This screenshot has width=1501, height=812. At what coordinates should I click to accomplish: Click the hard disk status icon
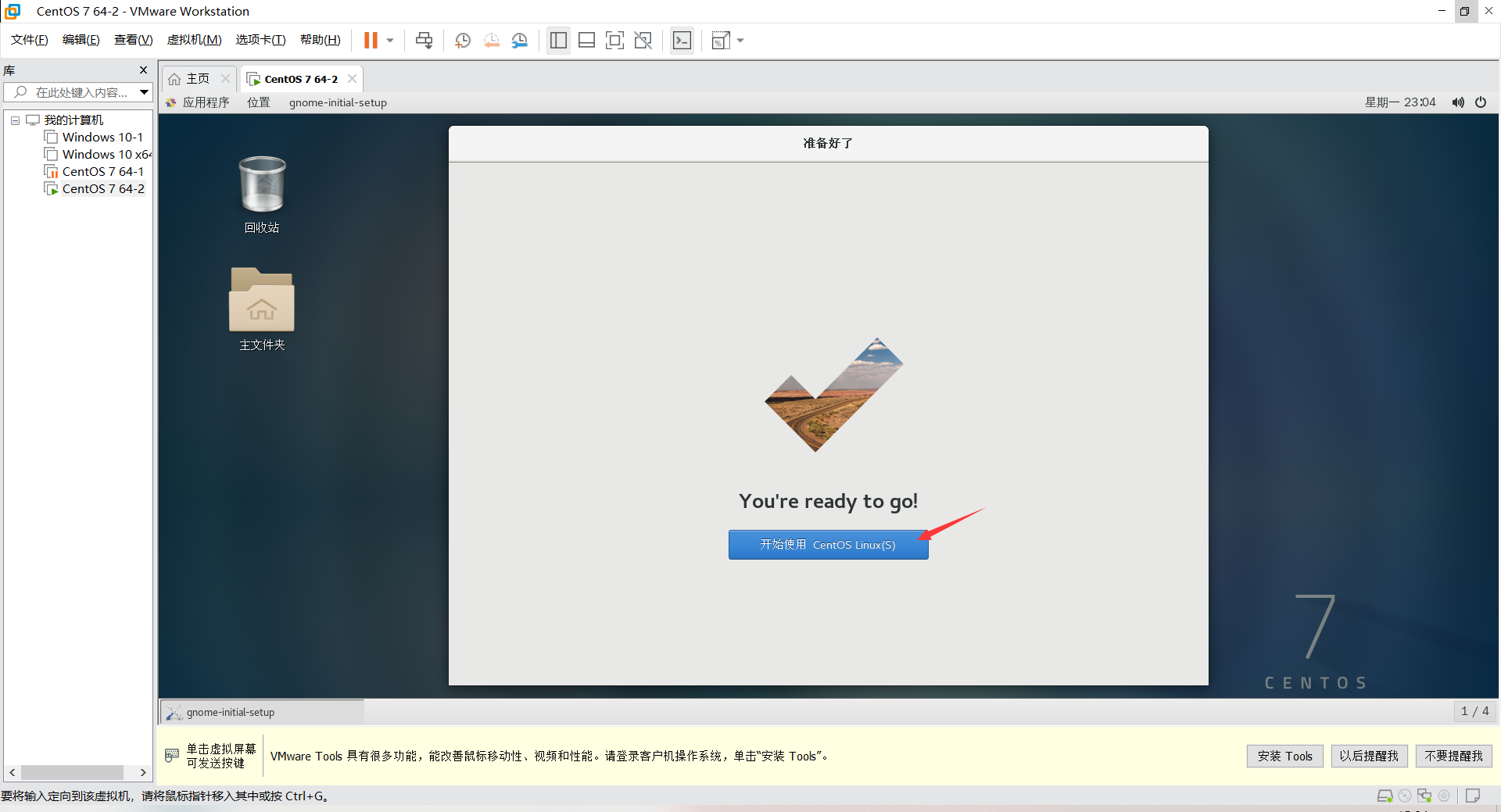pyautogui.click(x=1385, y=796)
